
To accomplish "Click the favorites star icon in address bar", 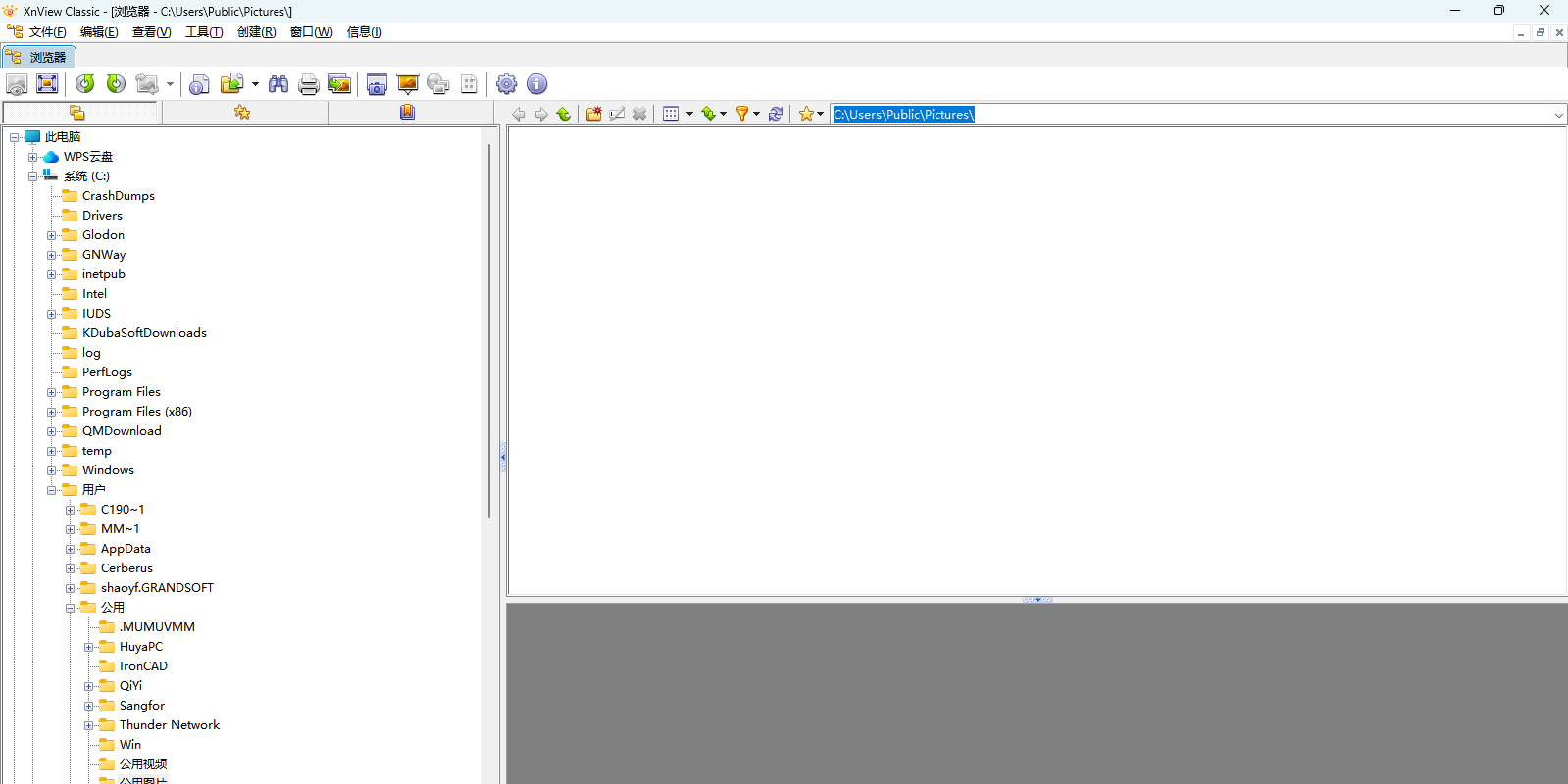I will (806, 114).
